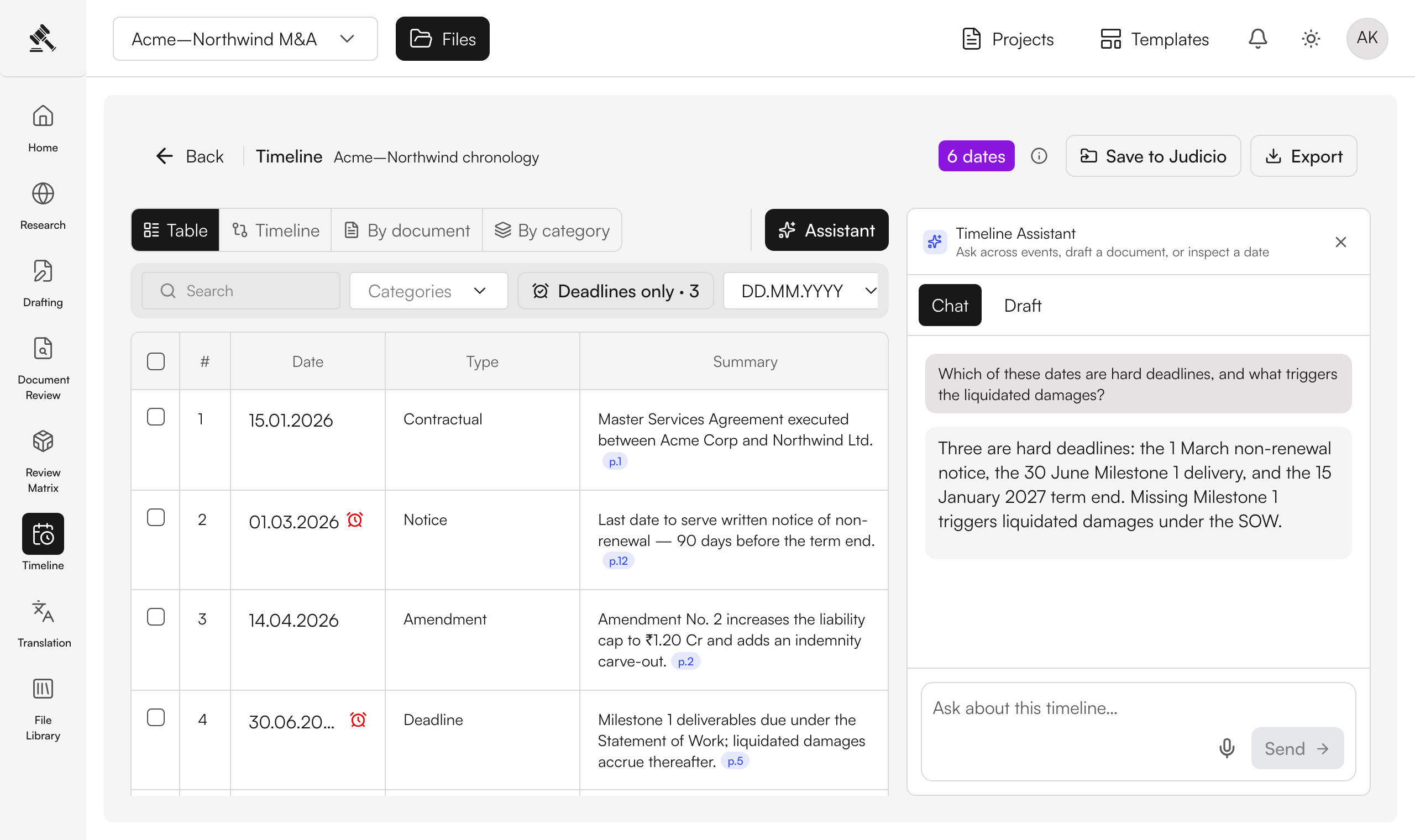The width and height of the screenshot is (1415, 840).
Task: Check the row 2 checkbox for 01.03.2026
Action: pyautogui.click(x=156, y=517)
